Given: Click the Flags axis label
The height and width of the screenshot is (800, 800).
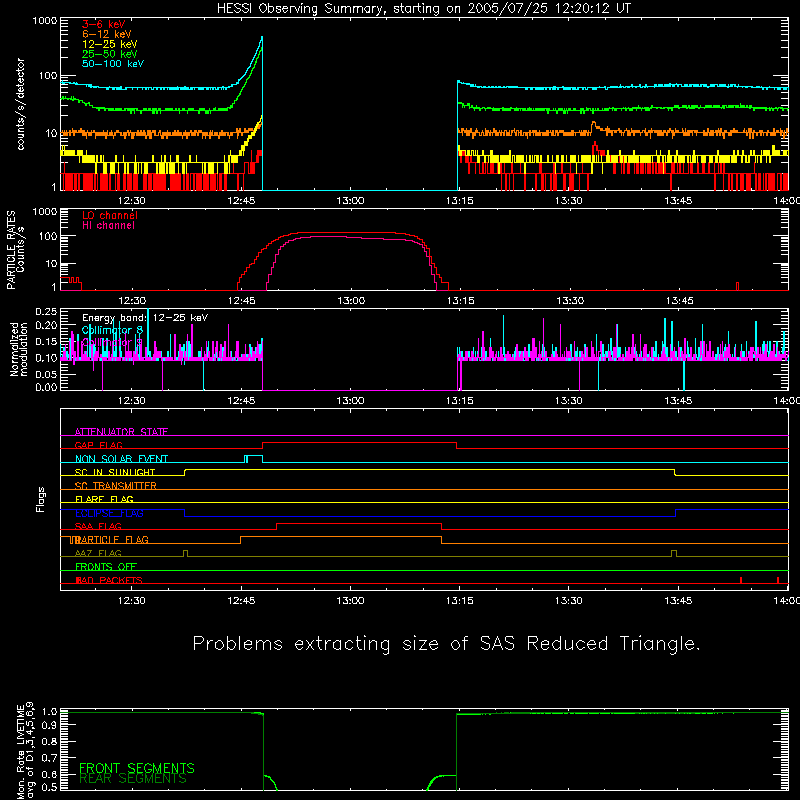Looking at the screenshot, I should (x=41, y=499).
